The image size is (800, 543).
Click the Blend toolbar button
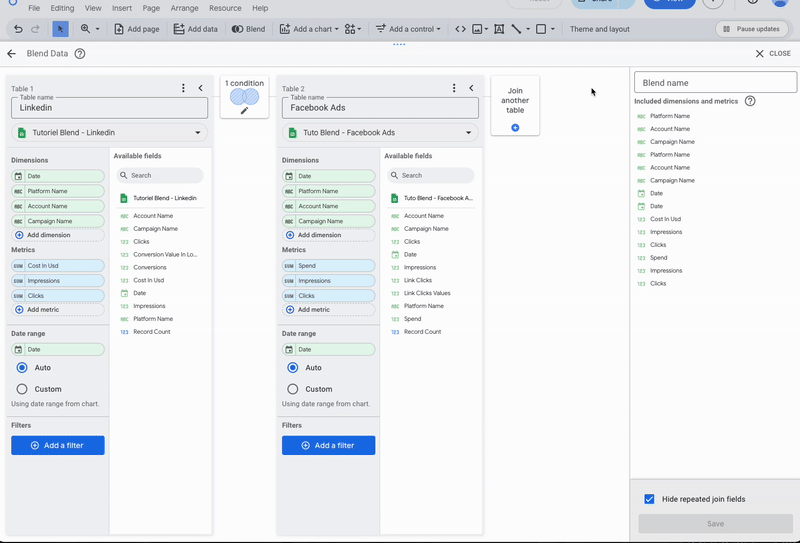click(x=248, y=29)
